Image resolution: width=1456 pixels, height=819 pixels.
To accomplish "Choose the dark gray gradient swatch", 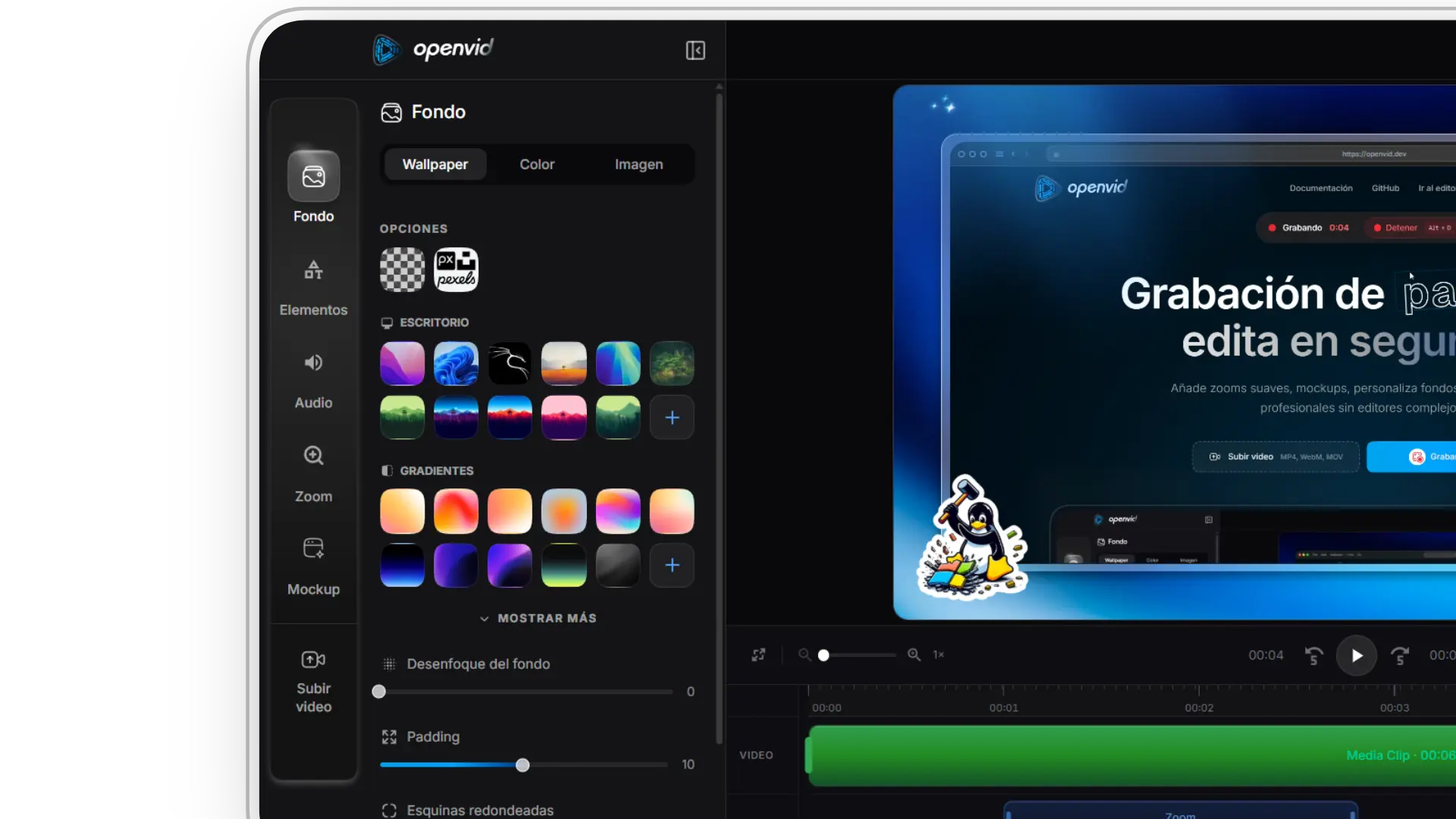I will 618,565.
